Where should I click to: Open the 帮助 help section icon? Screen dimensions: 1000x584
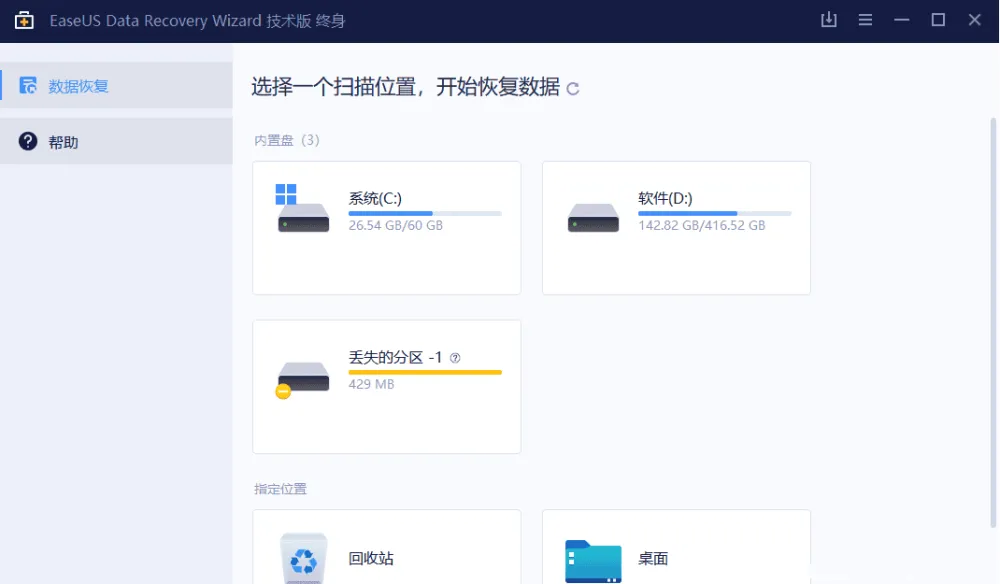[x=28, y=140]
